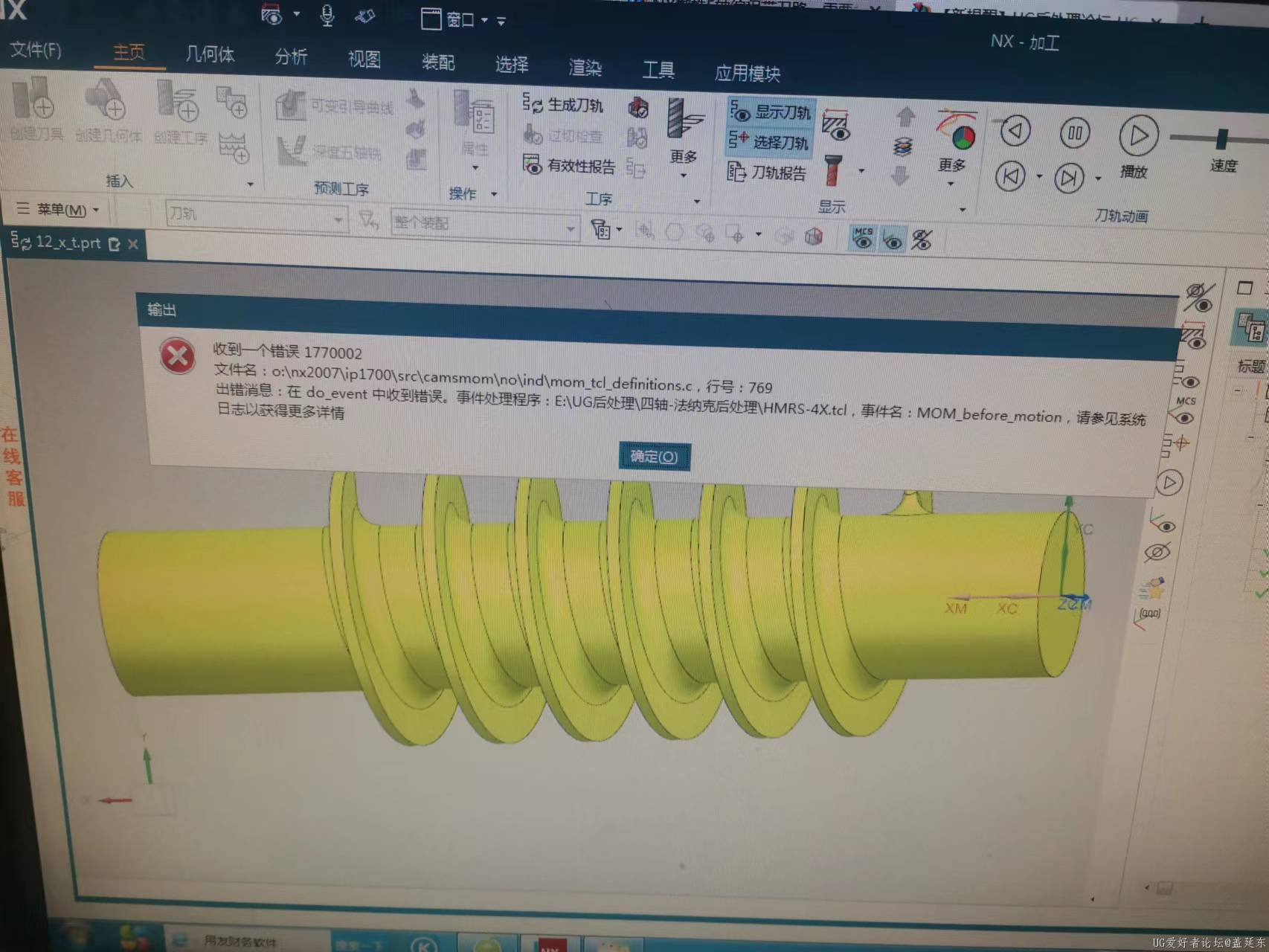Open the 菜单(M) dropdown
Viewport: 1269px width, 952px height.
tap(57, 209)
